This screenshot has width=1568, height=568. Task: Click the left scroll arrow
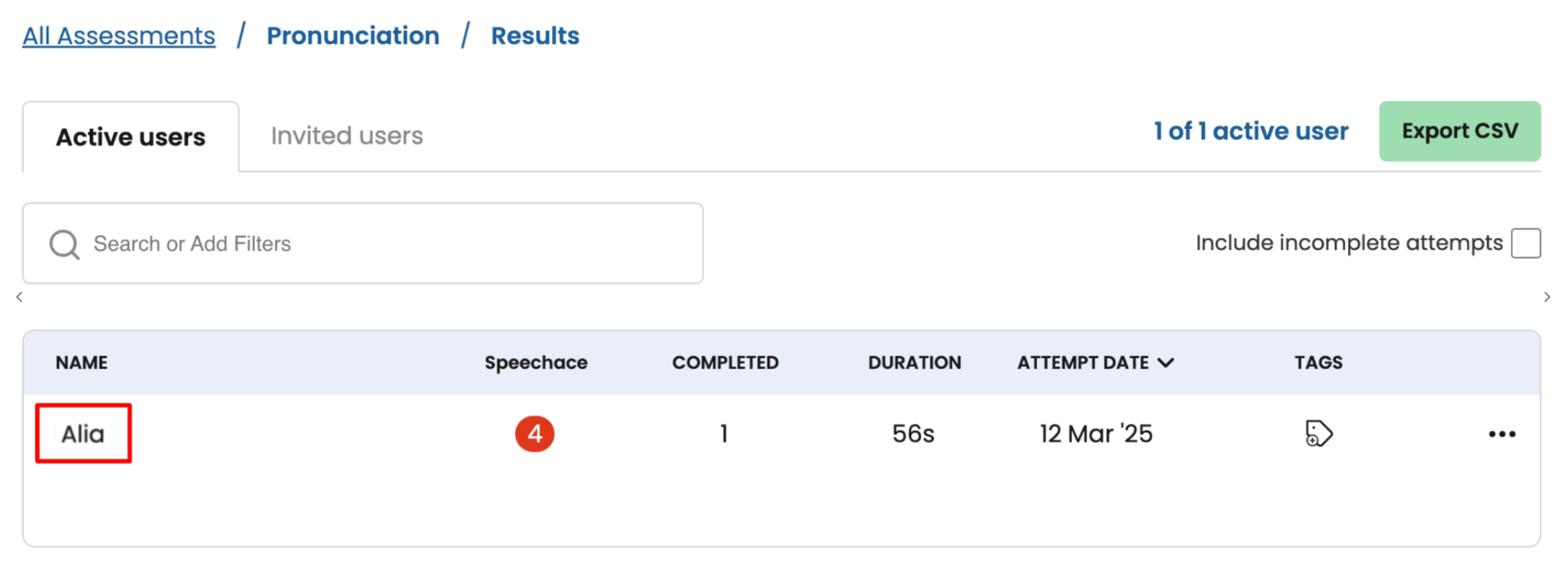[x=19, y=297]
